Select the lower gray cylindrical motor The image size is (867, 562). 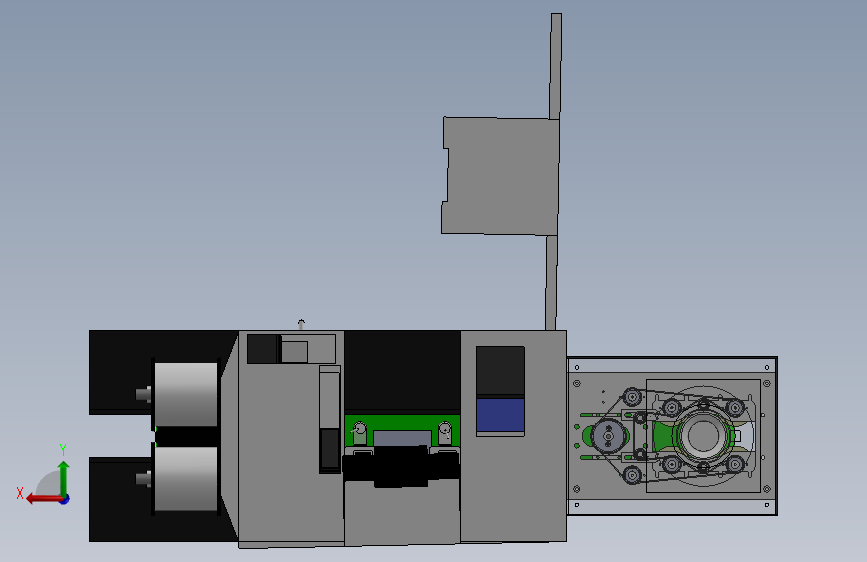click(x=186, y=478)
